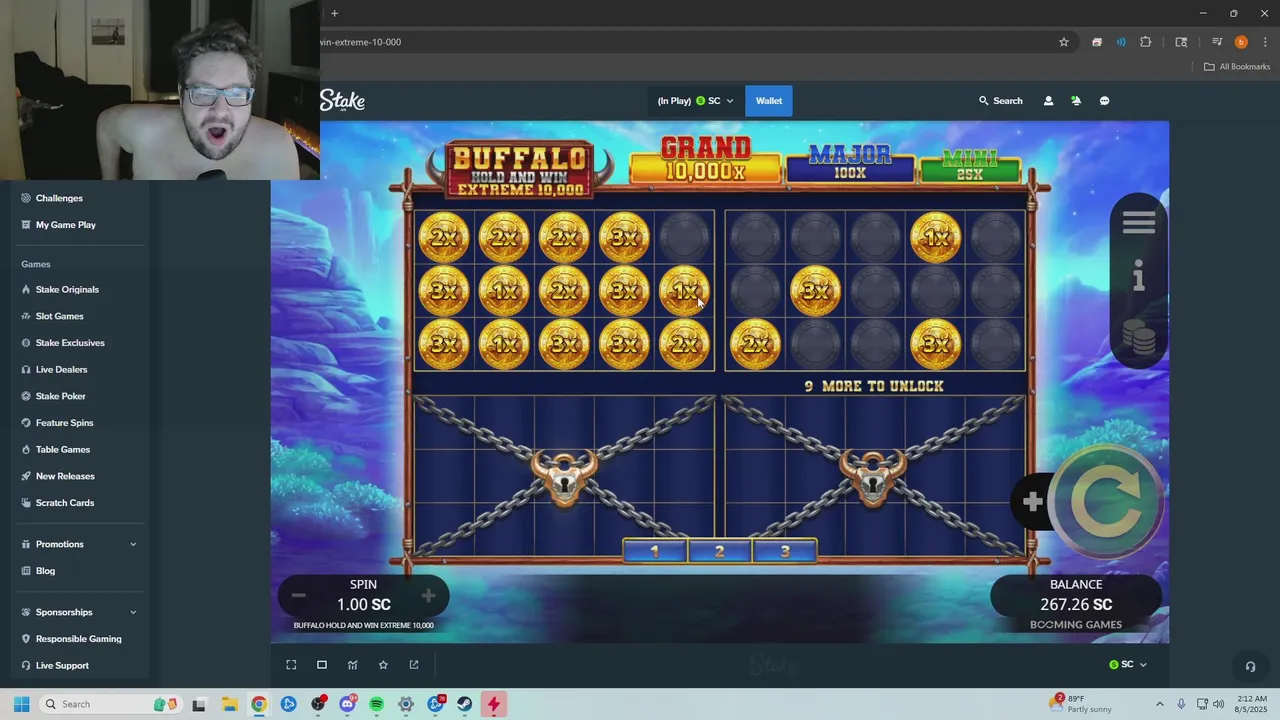The width and height of the screenshot is (1280, 720).
Task: Show hidden system tray icons
Action: tap(1159, 704)
